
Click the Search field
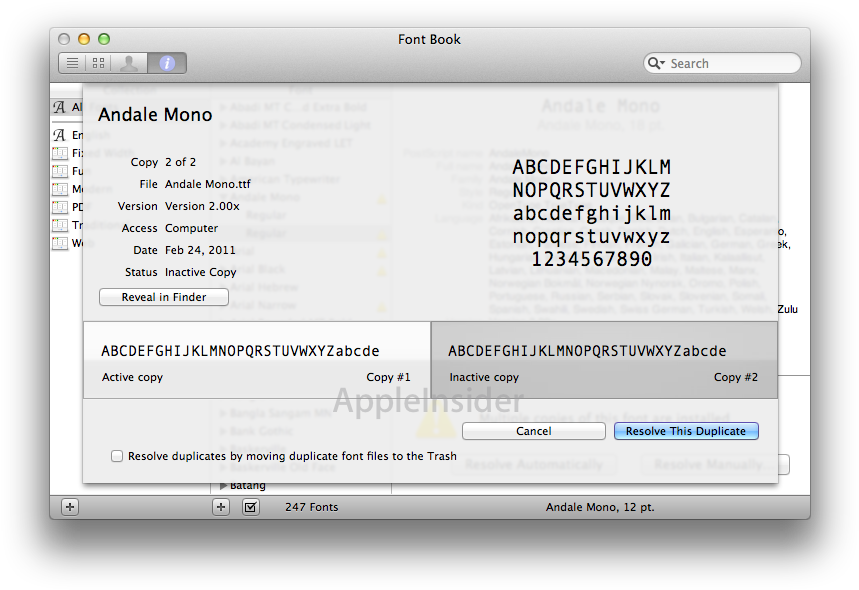(x=722, y=64)
